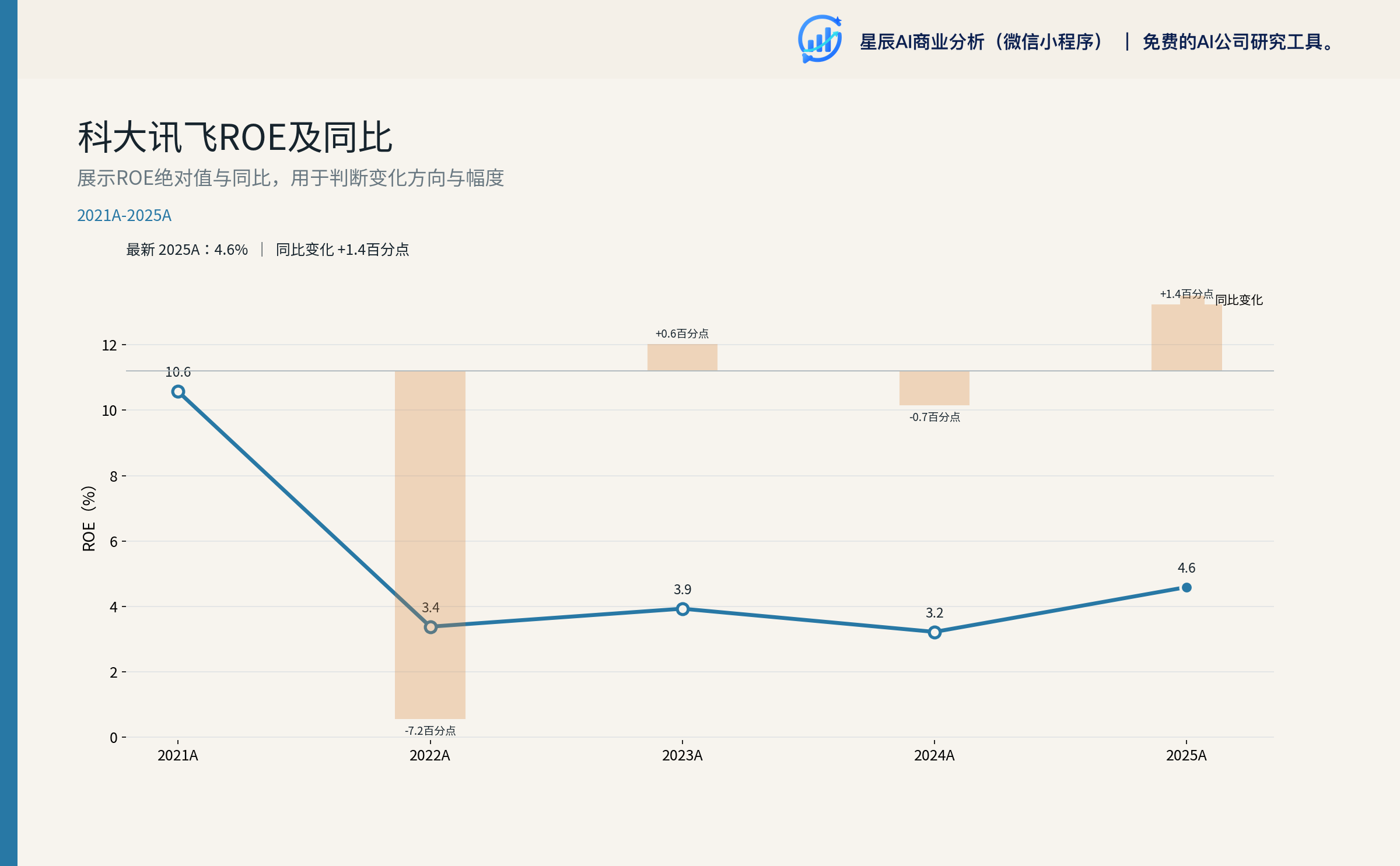This screenshot has height=866, width=1400.
Task: Click the +1.4百分点 bar label
Action: [1186, 294]
